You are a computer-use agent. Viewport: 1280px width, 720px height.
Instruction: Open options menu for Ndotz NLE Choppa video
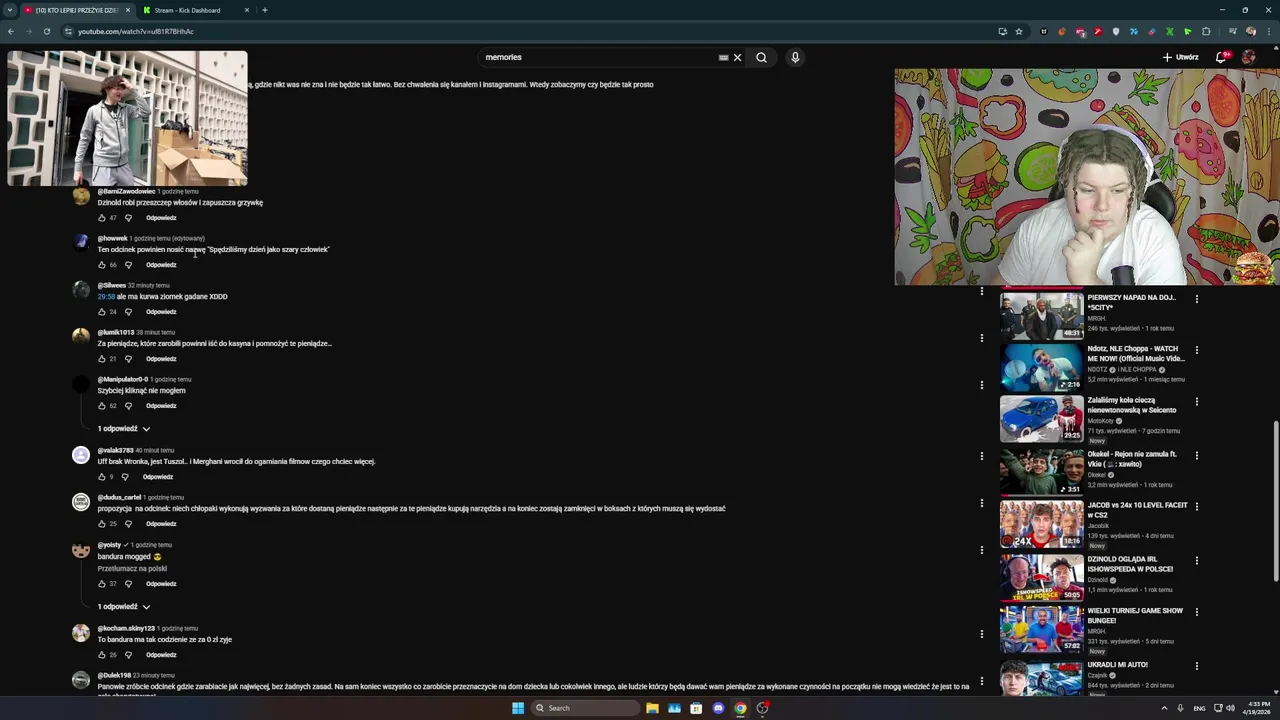[1196, 350]
